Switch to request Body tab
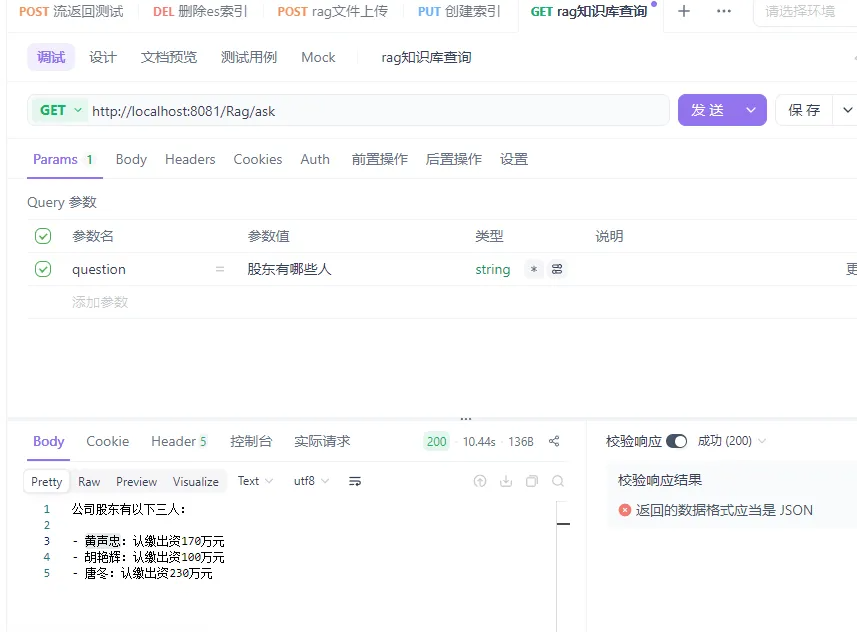857x632 pixels. 131,159
